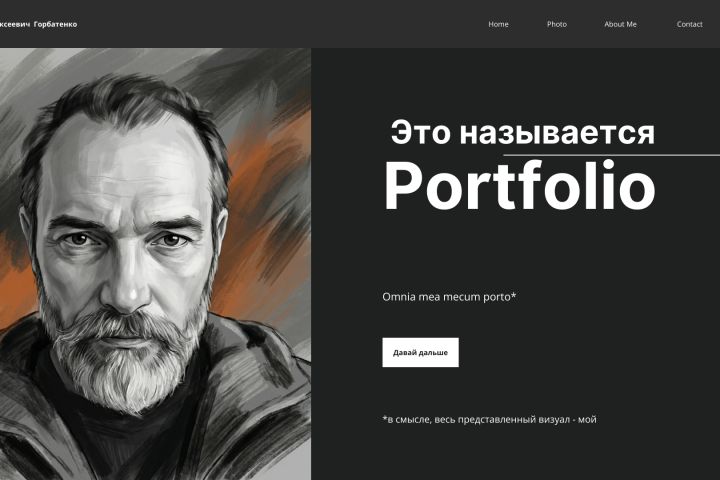This screenshot has height=480, width=720.
Task: Click the Давай дальше button
Action: point(420,352)
